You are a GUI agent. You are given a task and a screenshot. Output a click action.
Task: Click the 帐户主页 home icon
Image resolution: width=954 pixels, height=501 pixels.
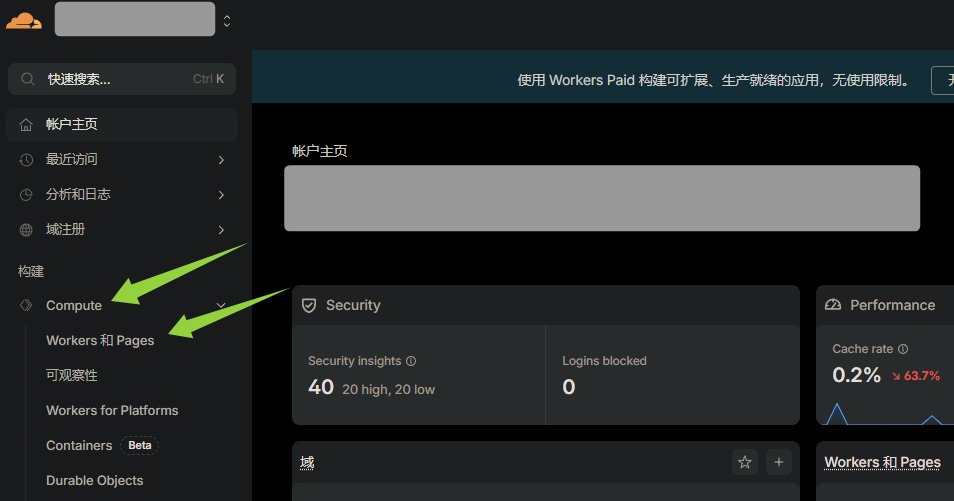(x=26, y=125)
